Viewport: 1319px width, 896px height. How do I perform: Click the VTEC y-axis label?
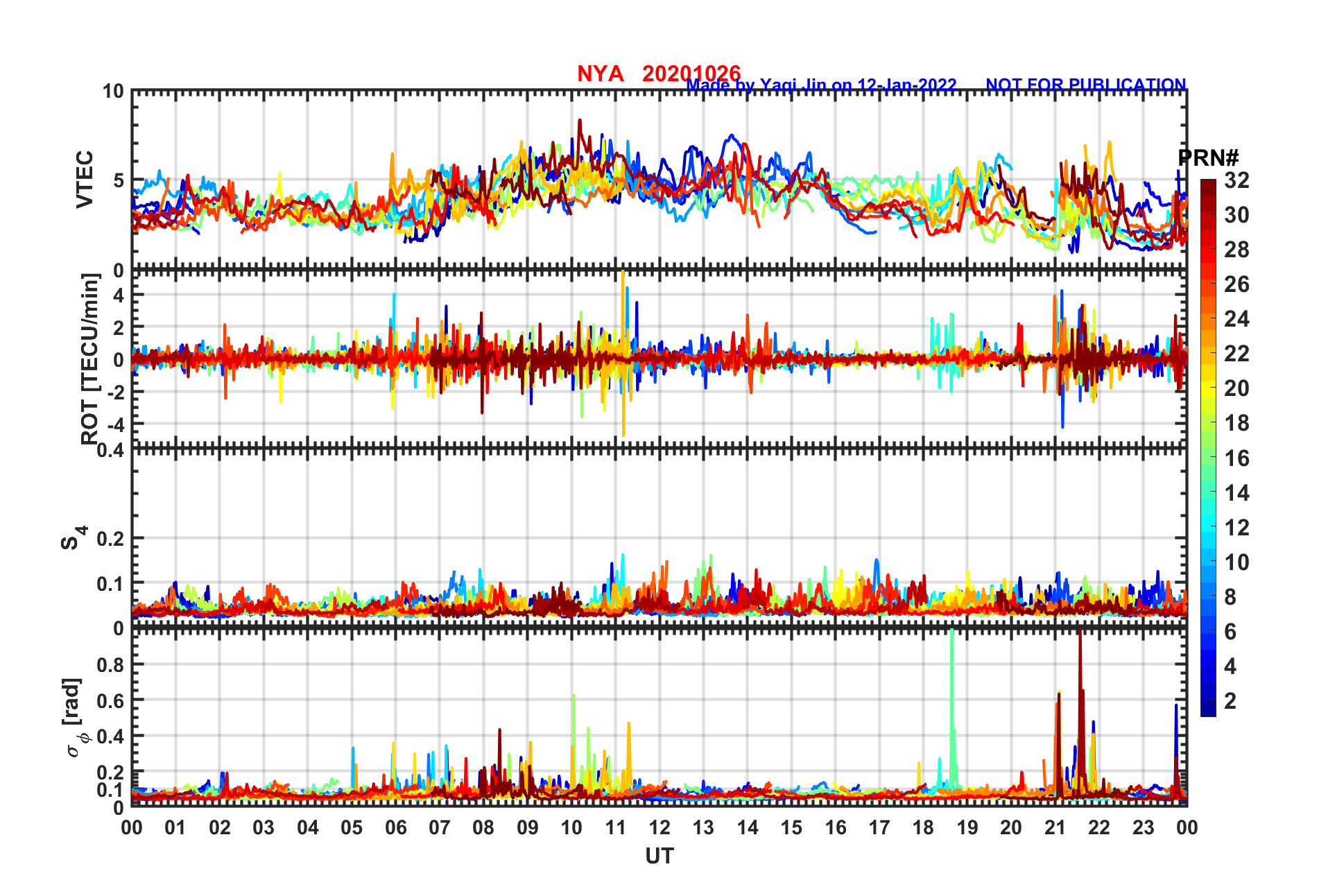[x=85, y=179]
